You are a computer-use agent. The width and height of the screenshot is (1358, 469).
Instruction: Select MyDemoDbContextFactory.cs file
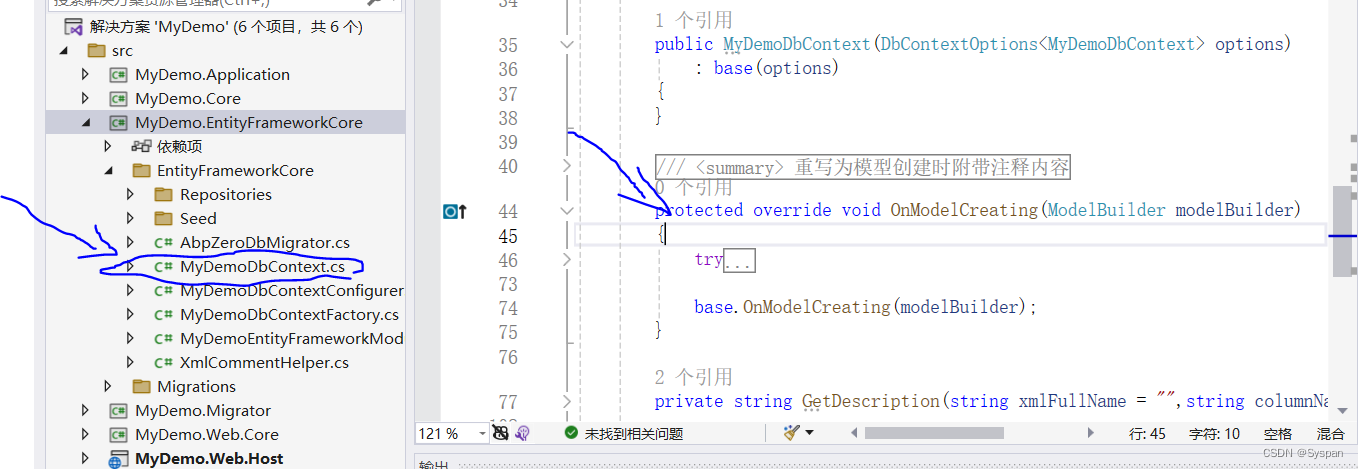coord(289,314)
